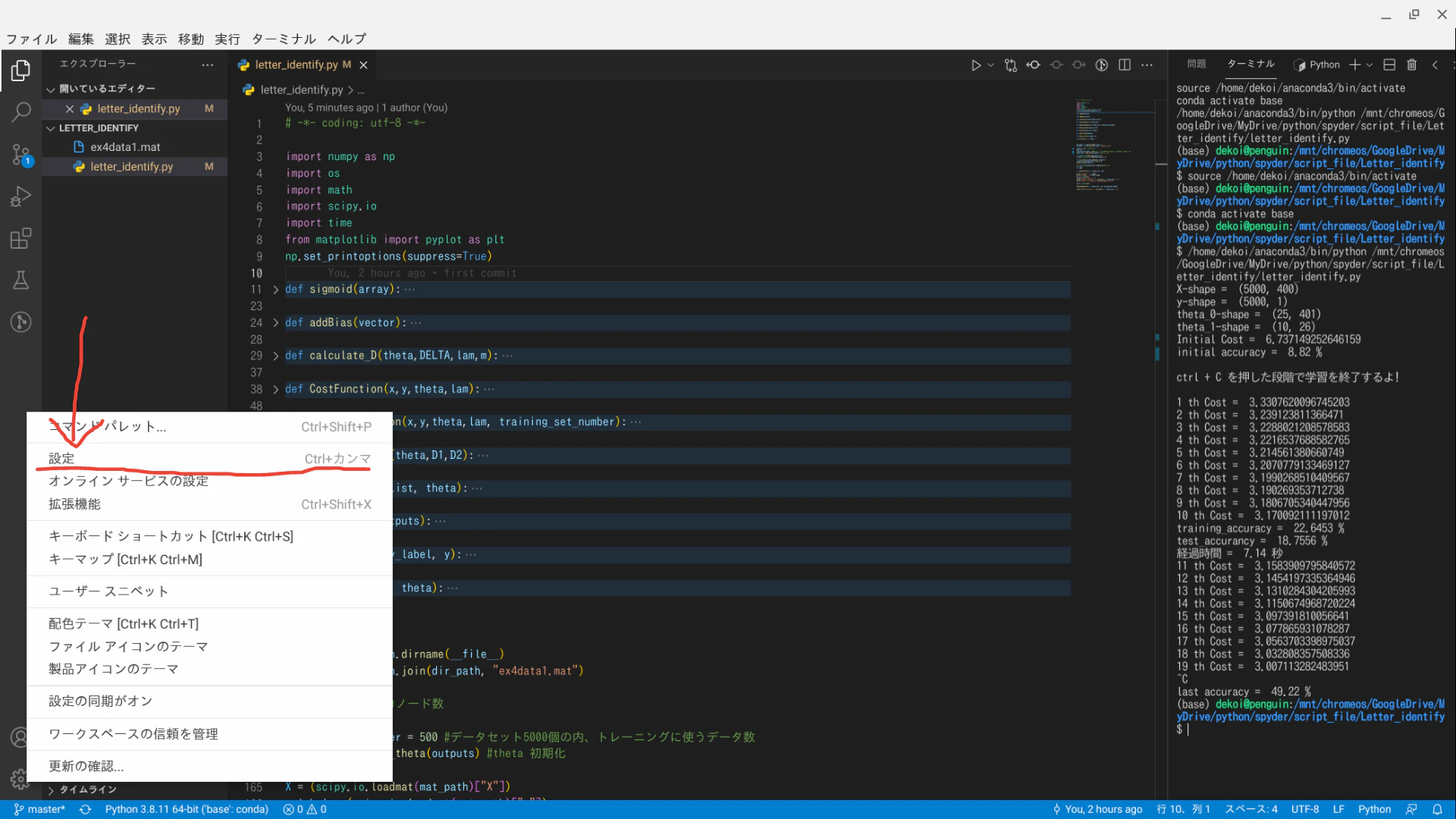Open the Run and Debug sidebar icon
This screenshot has height=819, width=1456.
tap(20, 196)
